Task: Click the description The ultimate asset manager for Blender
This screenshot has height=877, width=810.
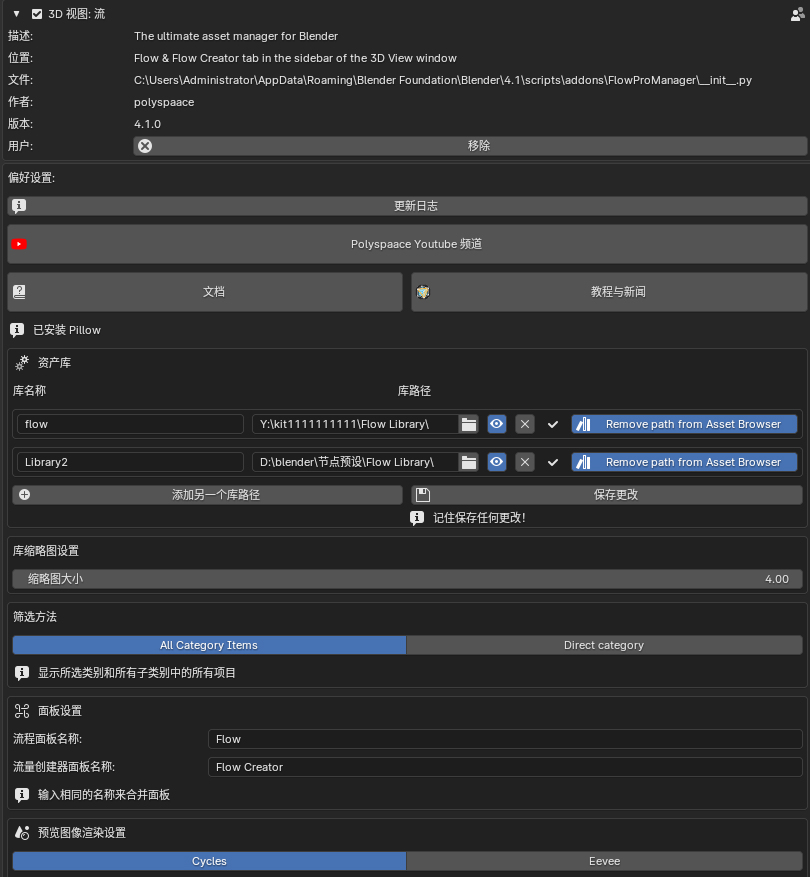Action: tap(236, 36)
